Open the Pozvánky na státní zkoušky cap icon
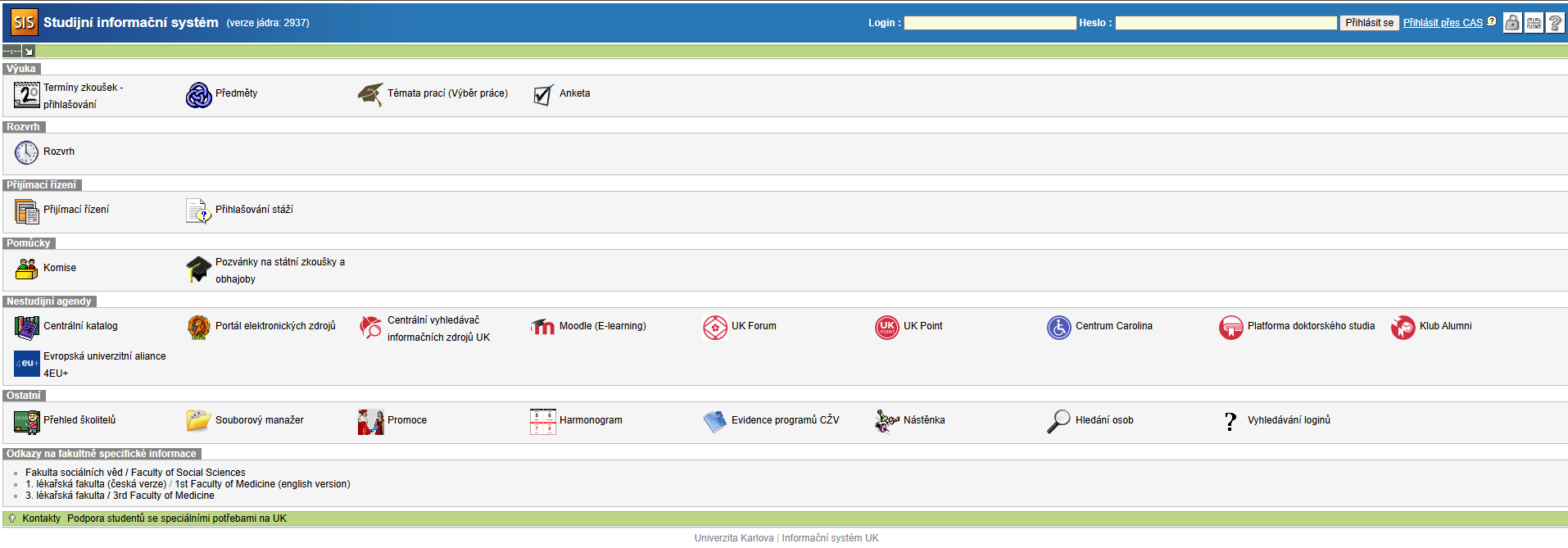 199,269
